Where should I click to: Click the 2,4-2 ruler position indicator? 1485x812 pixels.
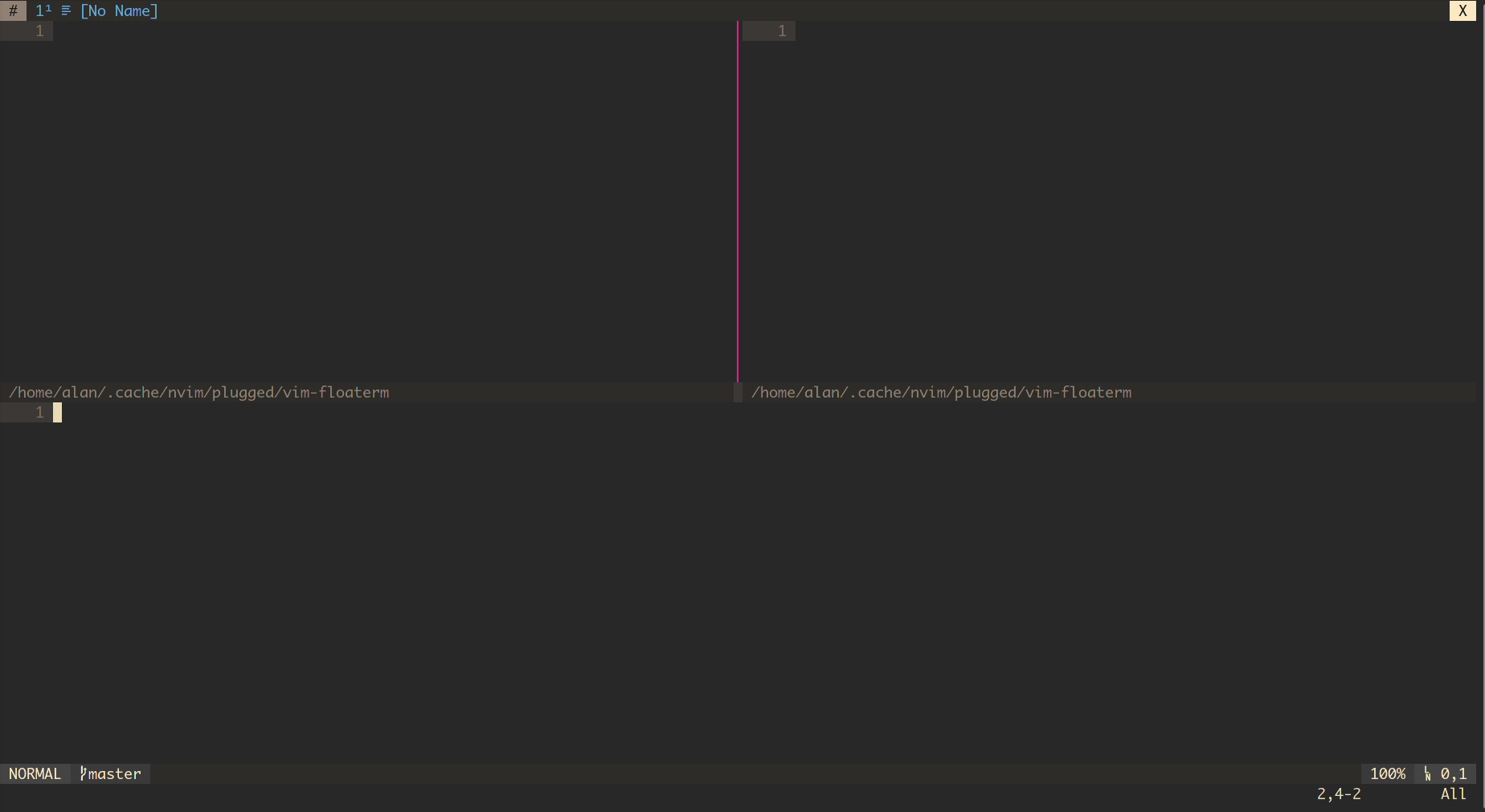(1338, 794)
